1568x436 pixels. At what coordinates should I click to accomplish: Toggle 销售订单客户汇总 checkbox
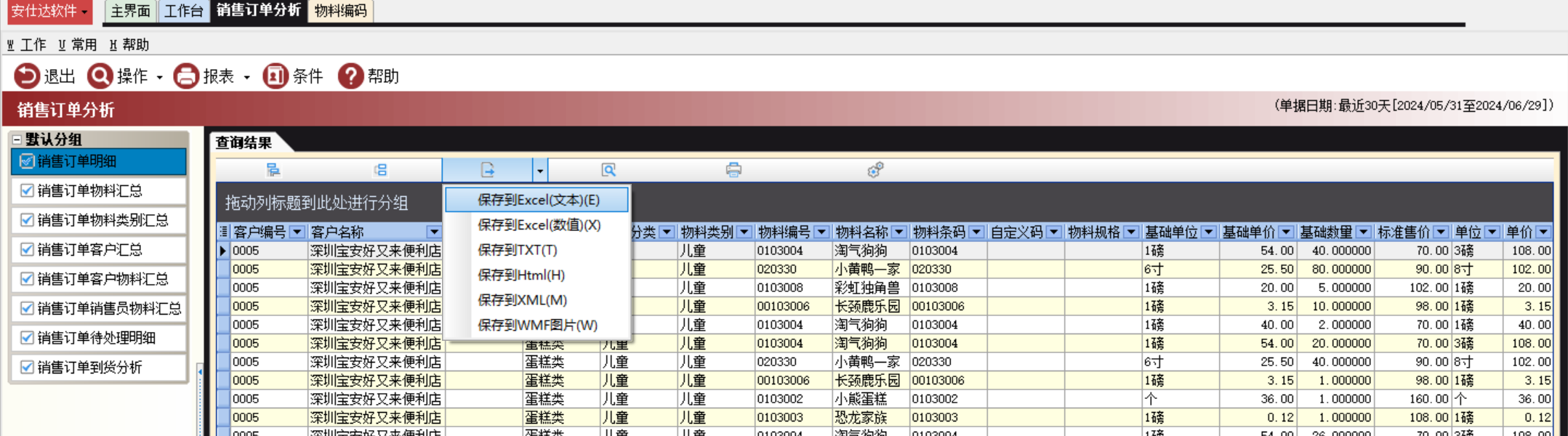[x=27, y=249]
